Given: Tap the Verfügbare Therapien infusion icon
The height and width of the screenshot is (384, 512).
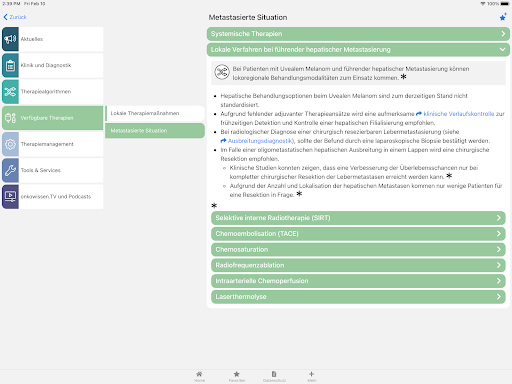Looking at the screenshot, I should 10,118.
